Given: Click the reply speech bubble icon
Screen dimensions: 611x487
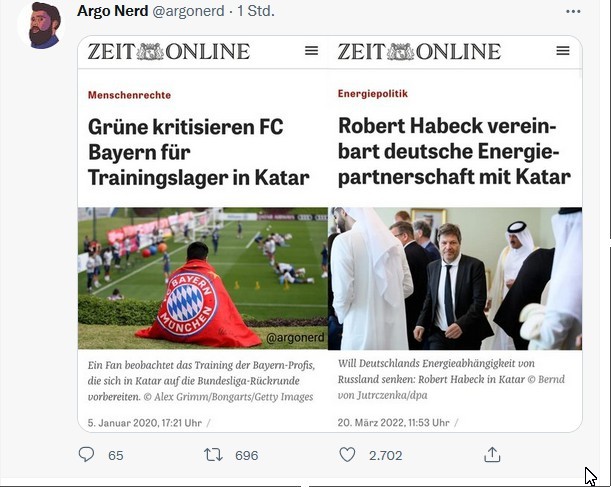Looking at the screenshot, I should click(x=86, y=454).
